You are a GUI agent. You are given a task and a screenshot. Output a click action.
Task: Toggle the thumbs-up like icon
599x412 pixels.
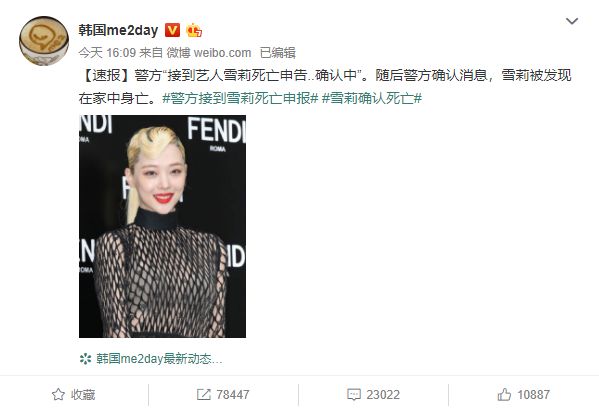pos(504,394)
